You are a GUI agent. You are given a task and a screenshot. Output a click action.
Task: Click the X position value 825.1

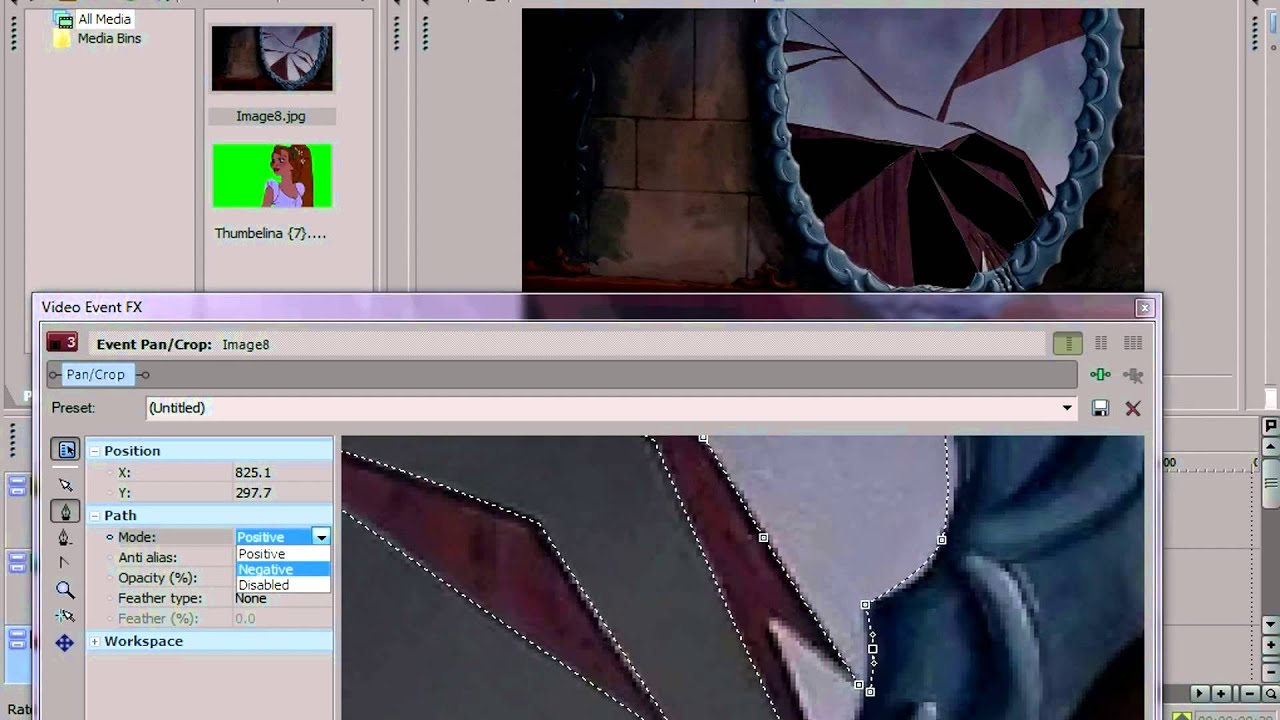point(253,472)
